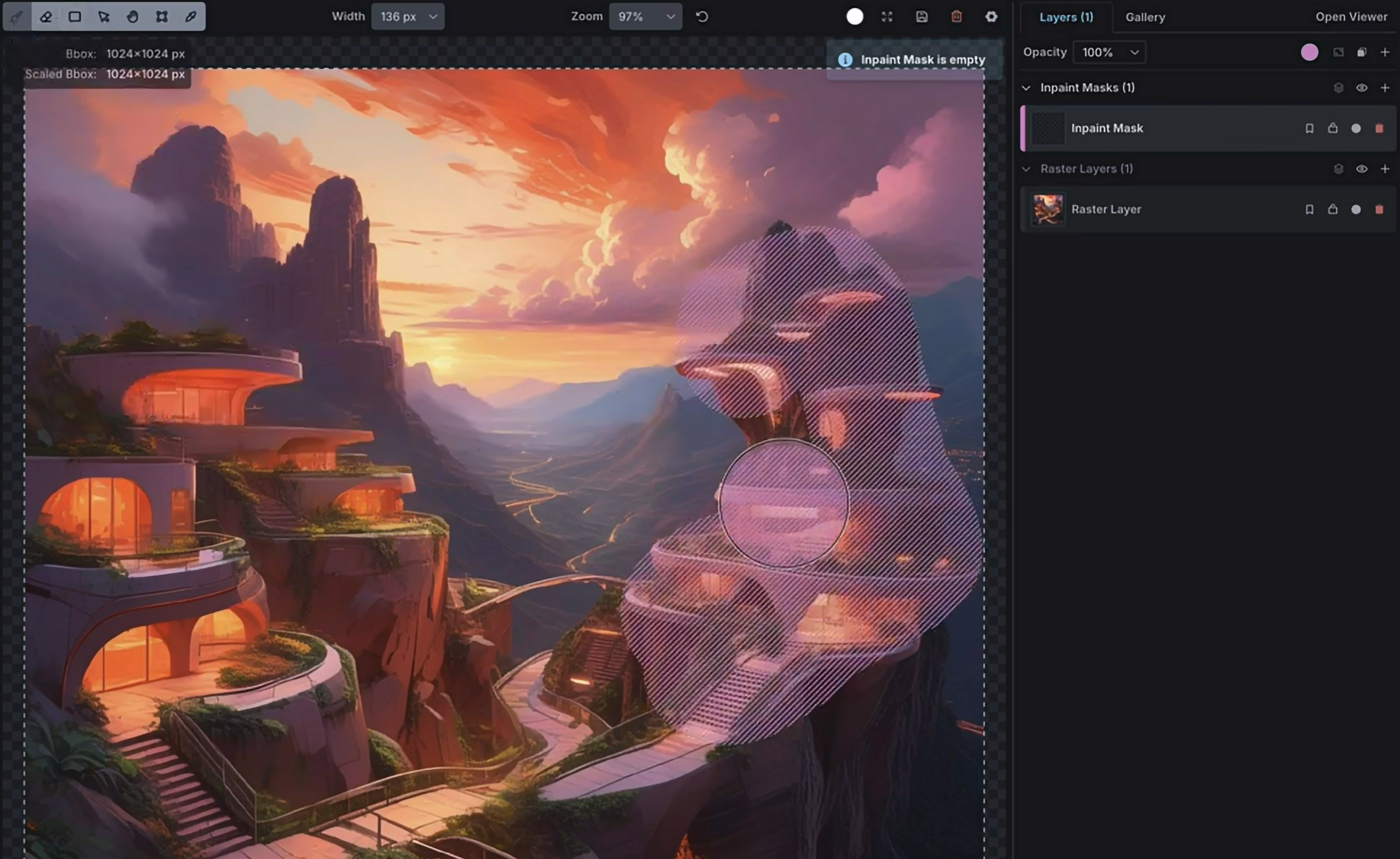Viewport: 1400px width, 859px height.
Task: Pick the Hand/view tool
Action: 132,16
